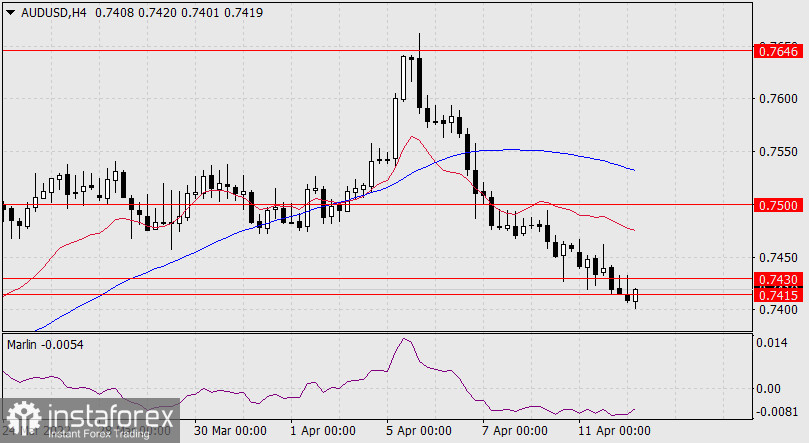Click the 0.7550 price axis label
The width and height of the screenshot is (809, 443).
[x=777, y=152]
